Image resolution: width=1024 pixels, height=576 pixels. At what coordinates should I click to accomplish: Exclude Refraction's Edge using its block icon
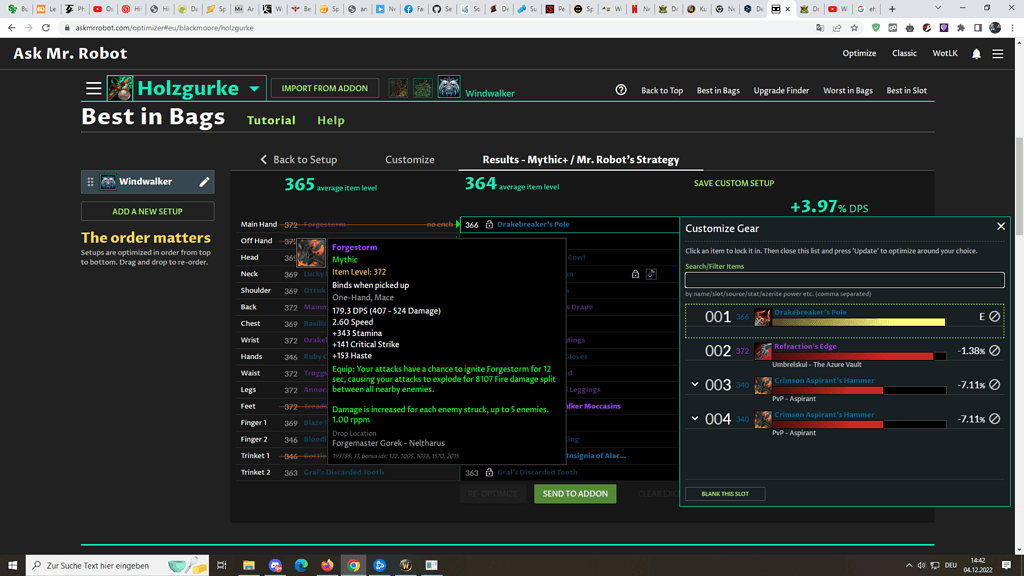994,351
